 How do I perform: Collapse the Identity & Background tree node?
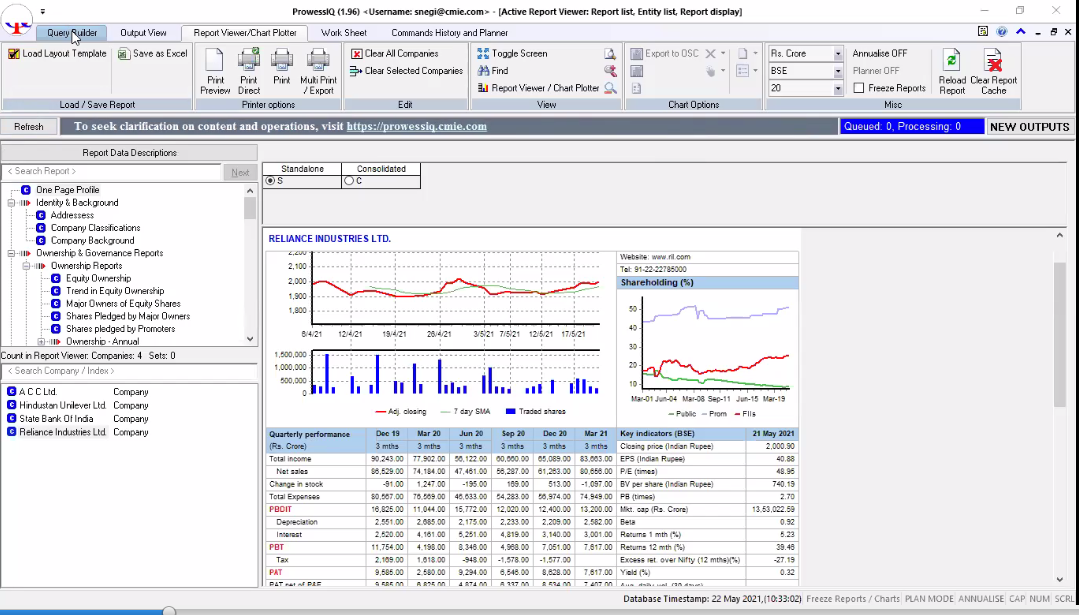12,203
